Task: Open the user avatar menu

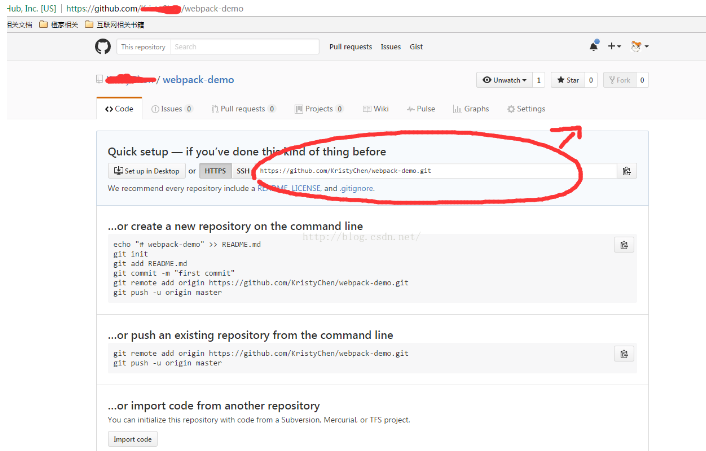Action: pos(640,46)
